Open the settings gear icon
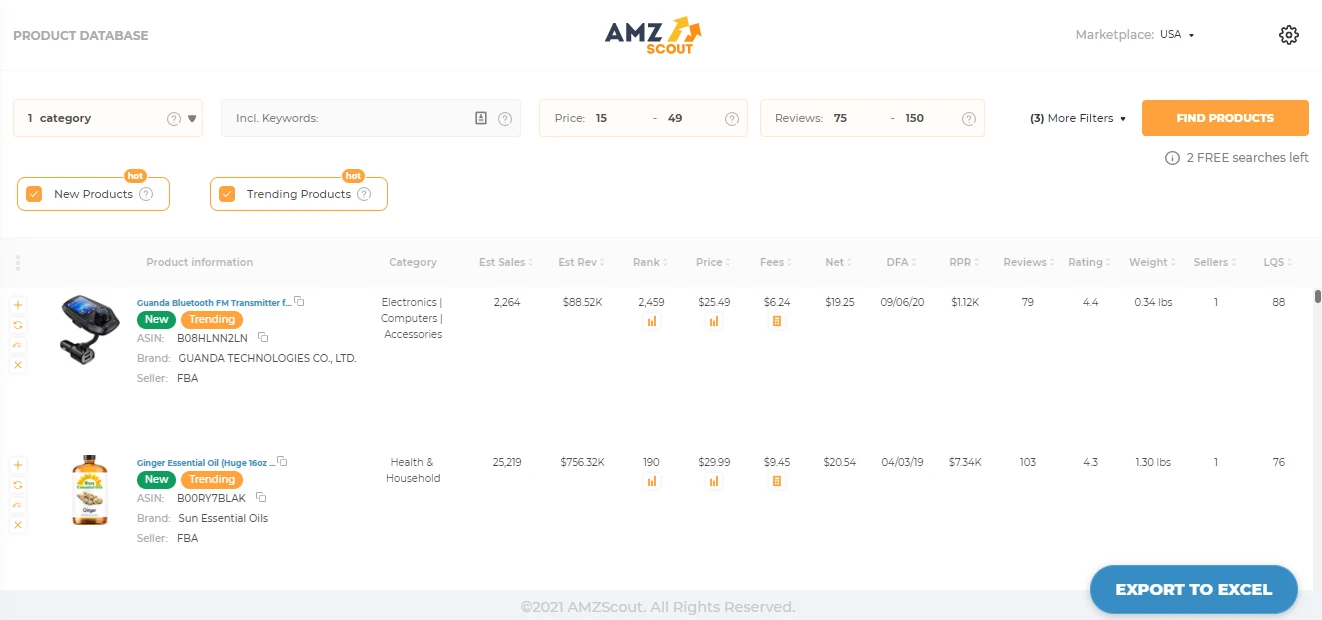The image size is (1322, 620). (1289, 35)
